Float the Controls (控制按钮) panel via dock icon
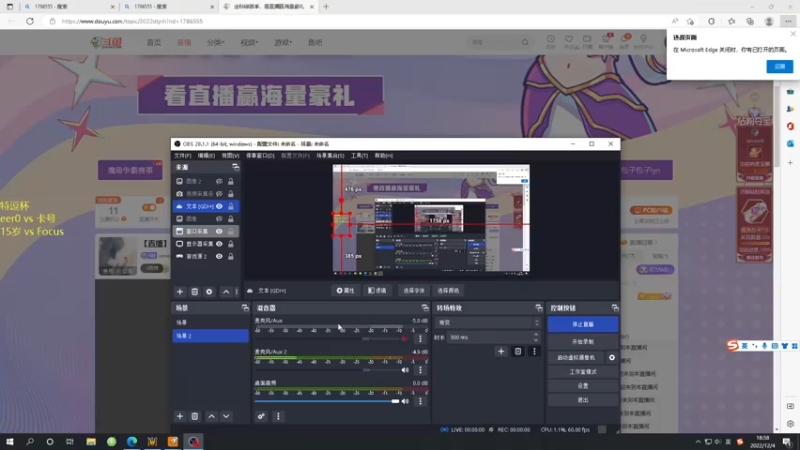 (615, 308)
